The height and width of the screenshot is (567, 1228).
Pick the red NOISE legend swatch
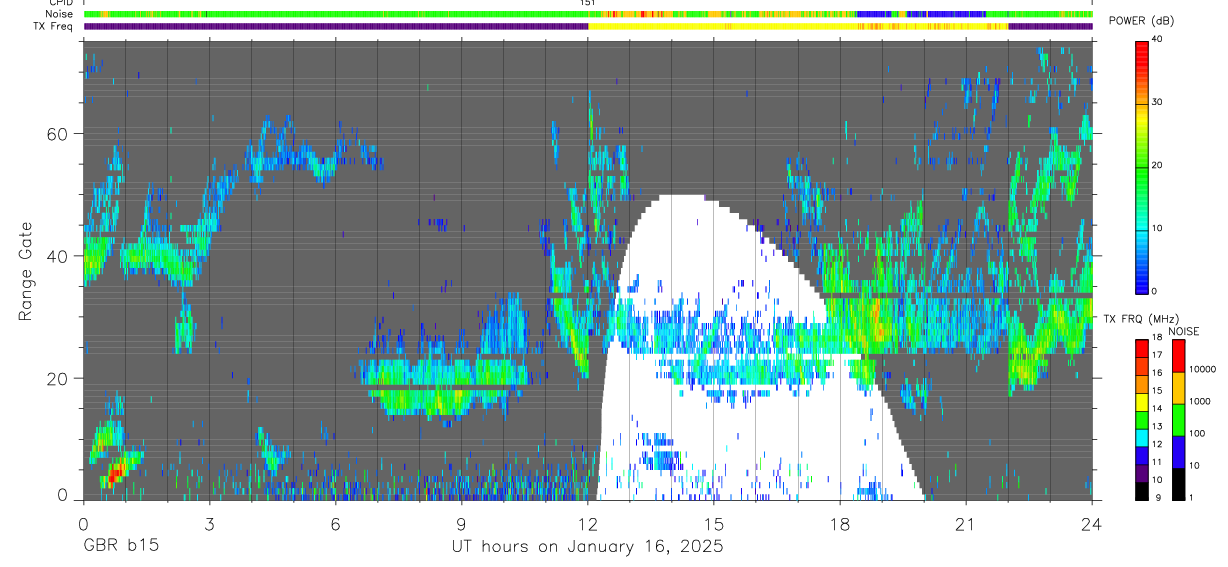point(1178,356)
